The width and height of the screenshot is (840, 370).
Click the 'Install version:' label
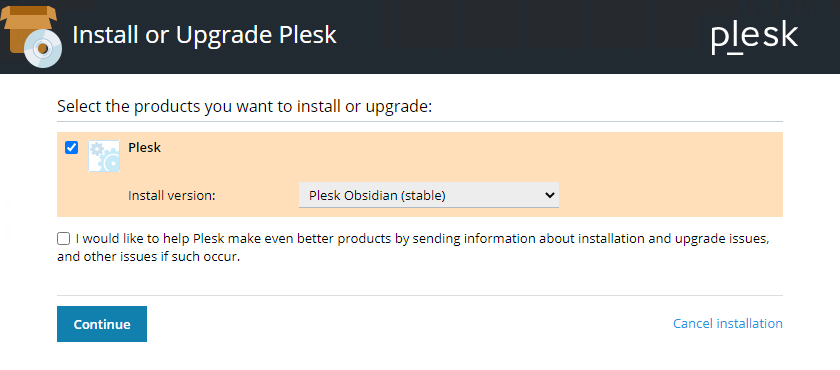[x=171, y=196]
